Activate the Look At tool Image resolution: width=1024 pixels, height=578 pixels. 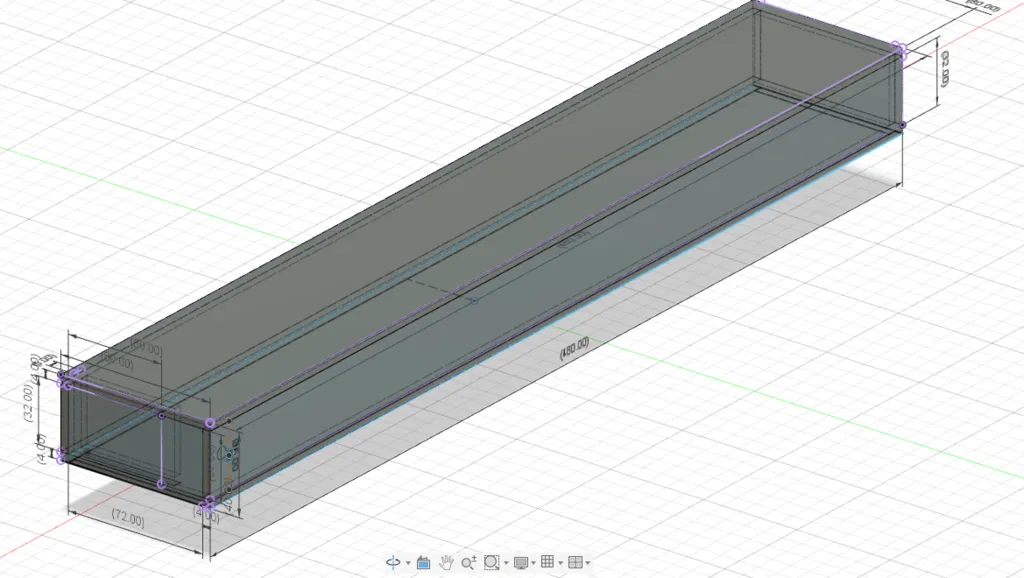click(423, 562)
